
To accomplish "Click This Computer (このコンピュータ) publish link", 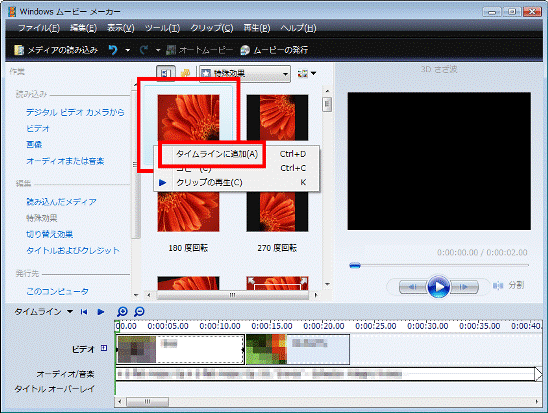I will point(57,291).
